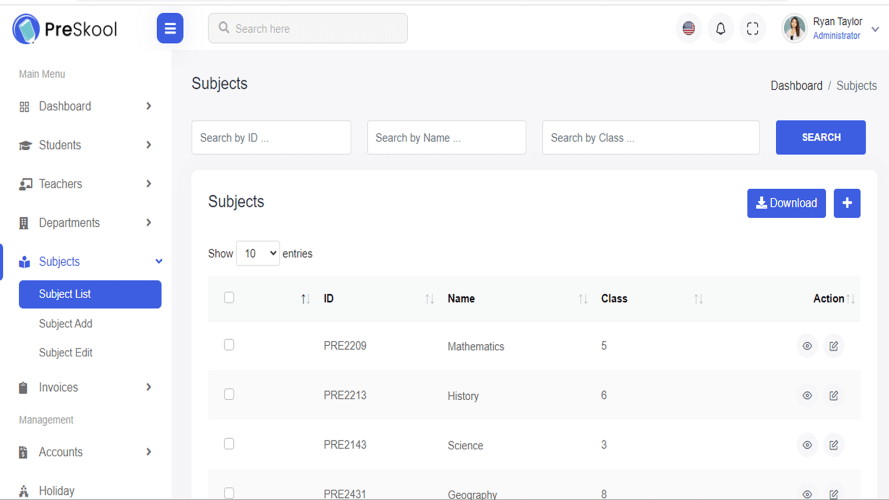Expand the Accounts menu chevron

point(149,452)
